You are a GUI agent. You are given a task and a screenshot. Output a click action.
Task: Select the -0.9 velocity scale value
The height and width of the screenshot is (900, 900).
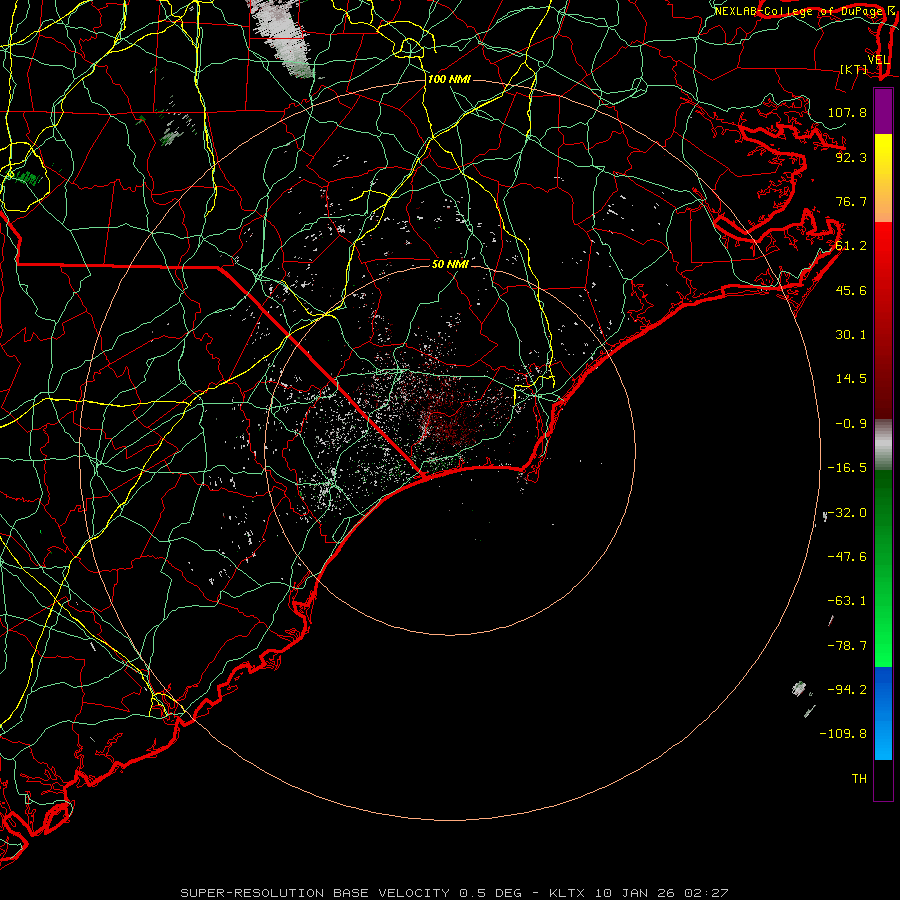pyautogui.click(x=851, y=424)
